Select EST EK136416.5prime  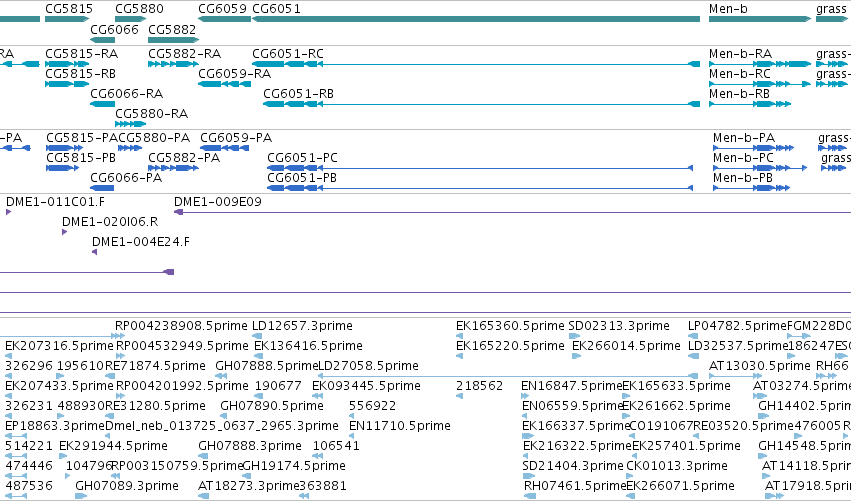tap(308, 346)
